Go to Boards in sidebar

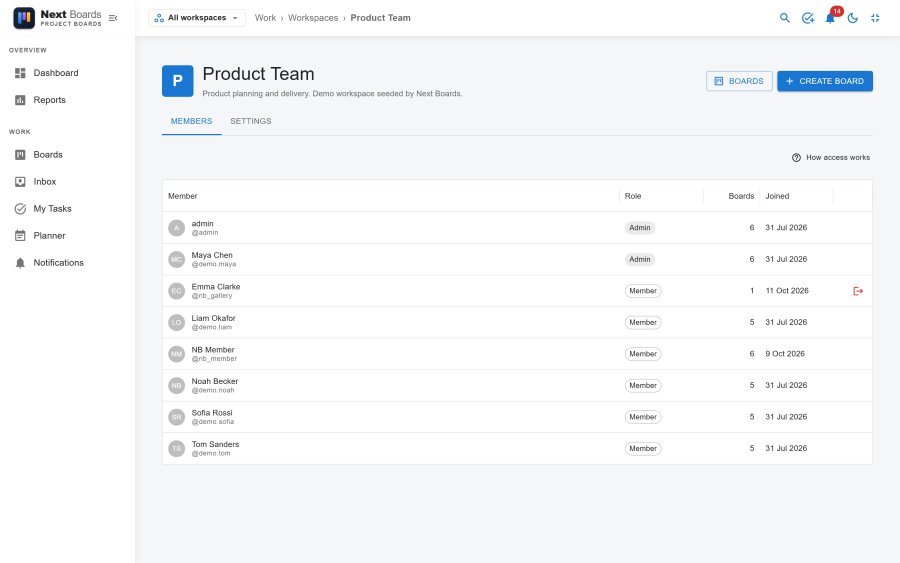[x=68, y=154]
